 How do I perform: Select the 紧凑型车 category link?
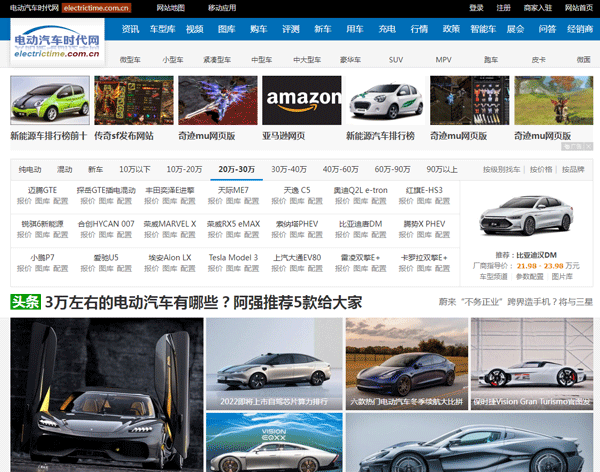(217, 60)
